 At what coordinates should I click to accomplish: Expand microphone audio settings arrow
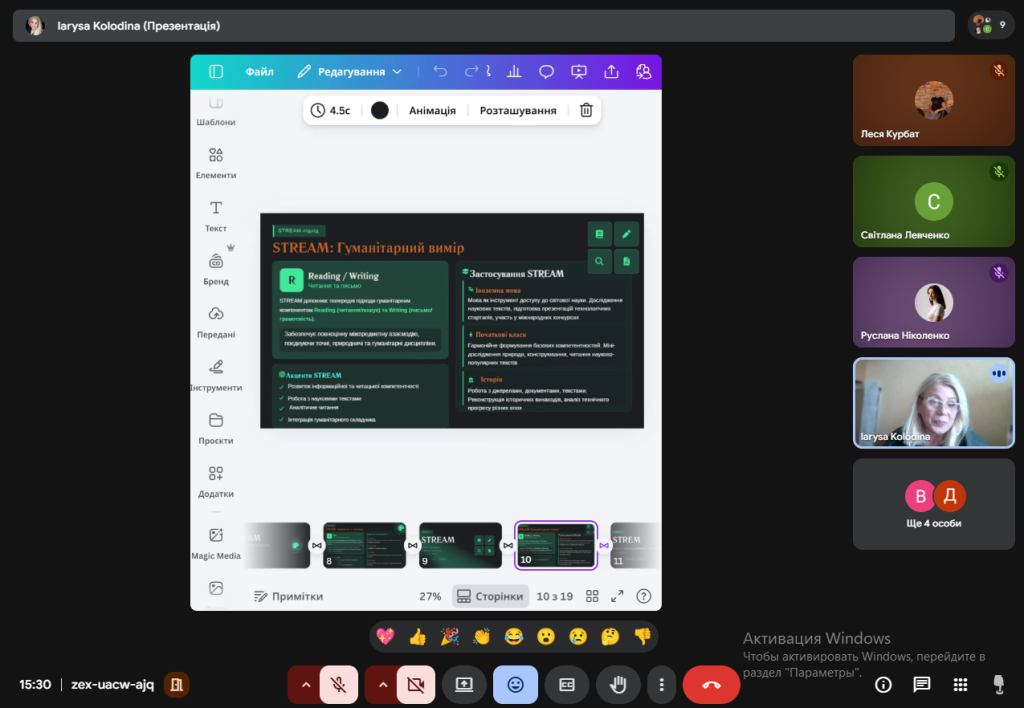304,685
